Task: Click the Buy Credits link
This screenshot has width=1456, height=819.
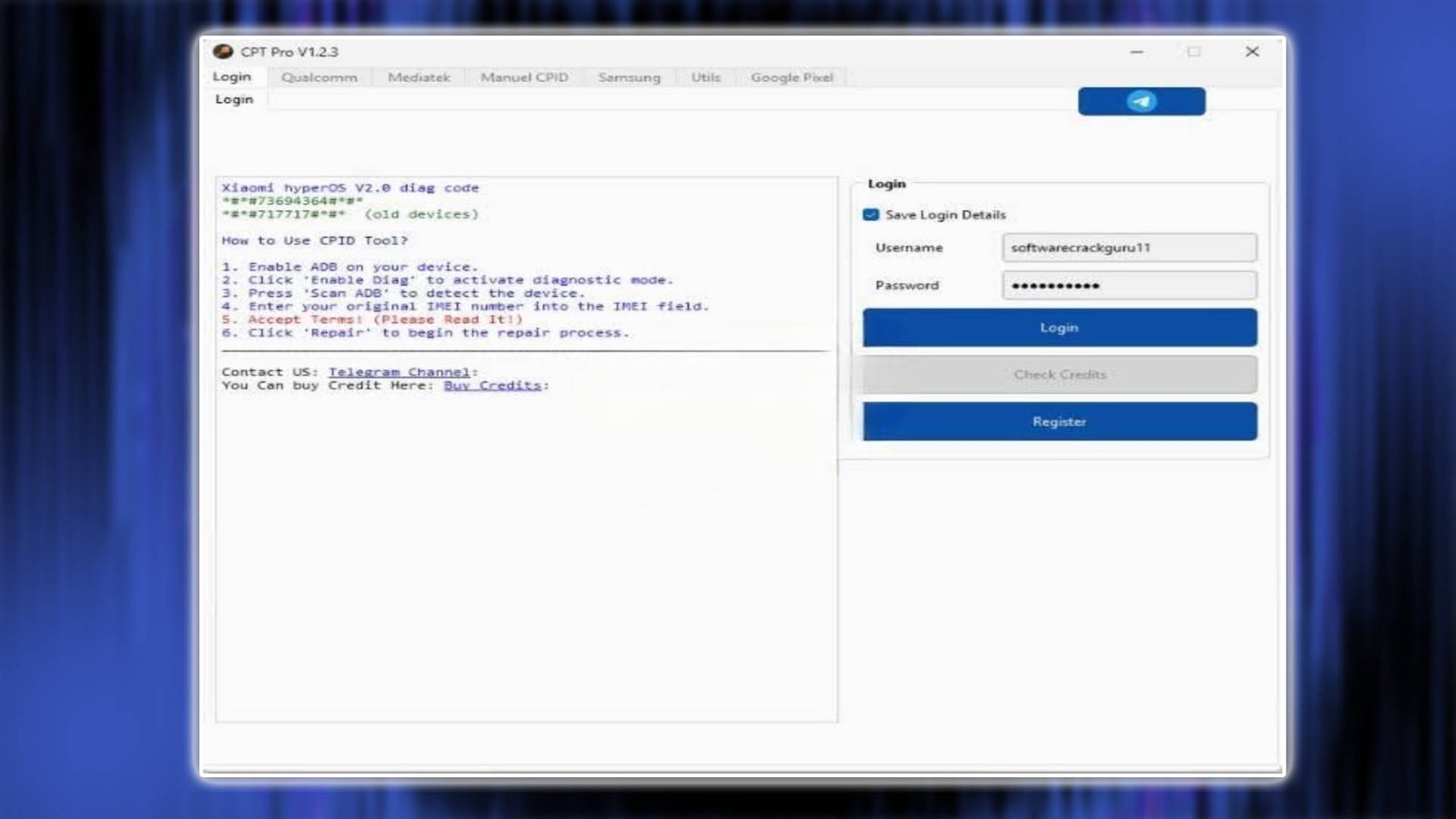Action: pos(491,385)
